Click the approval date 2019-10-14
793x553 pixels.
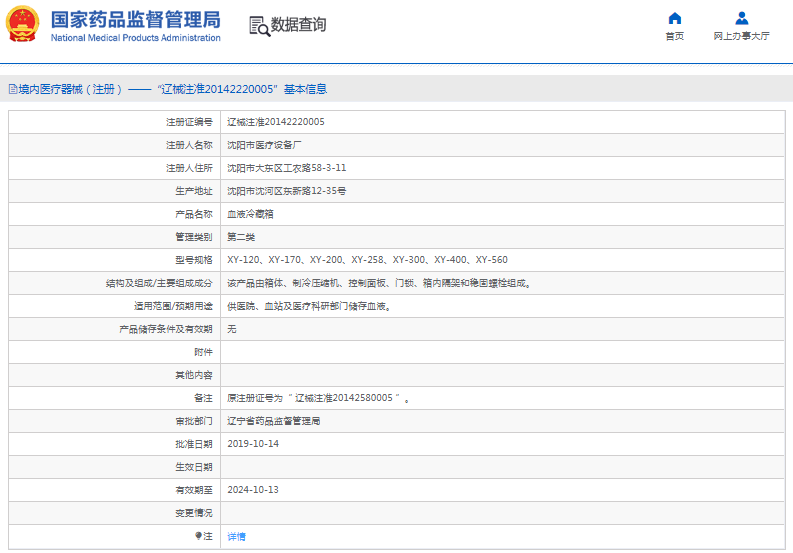(x=253, y=444)
